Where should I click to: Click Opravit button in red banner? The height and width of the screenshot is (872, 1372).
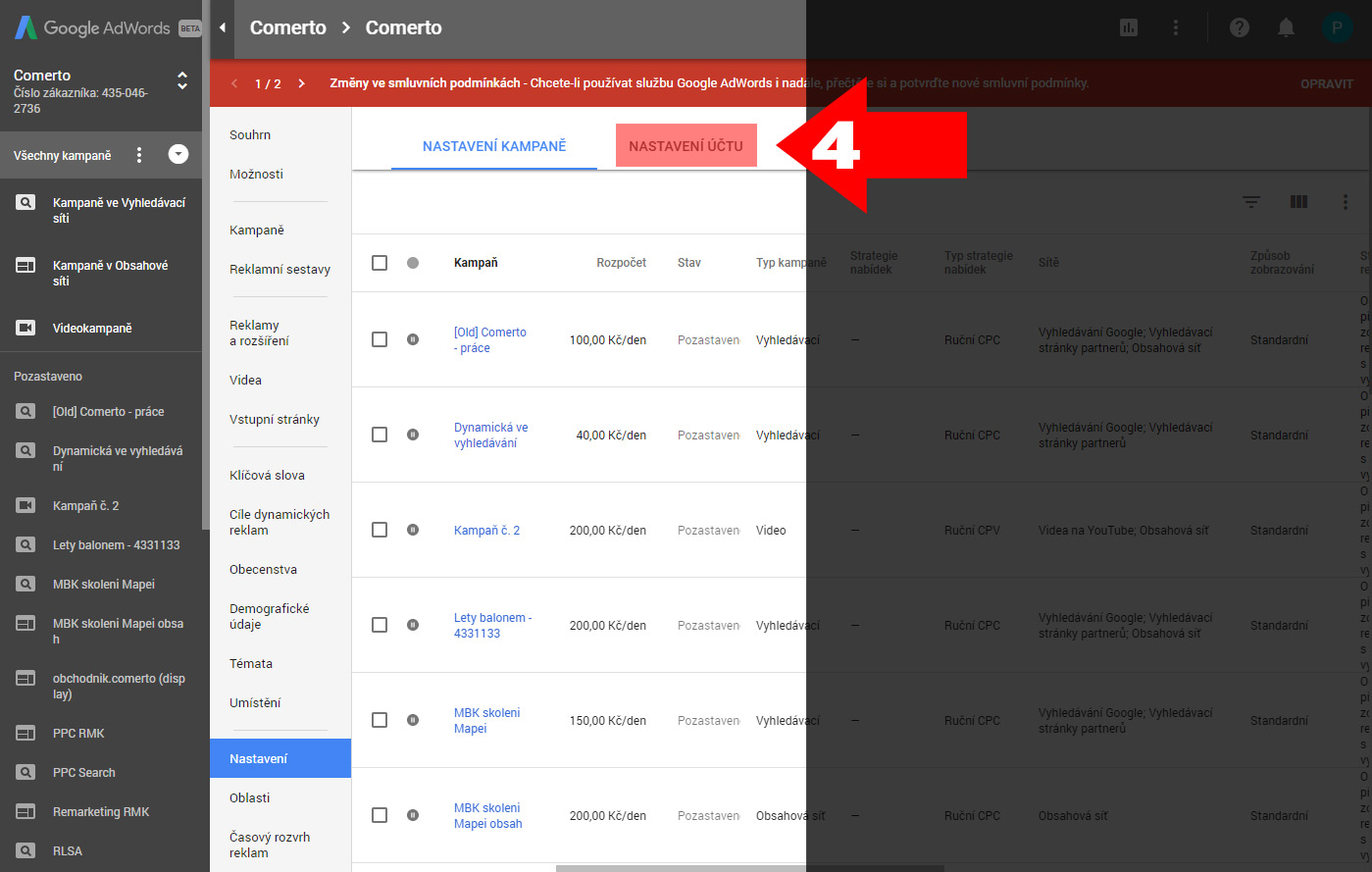1327,84
